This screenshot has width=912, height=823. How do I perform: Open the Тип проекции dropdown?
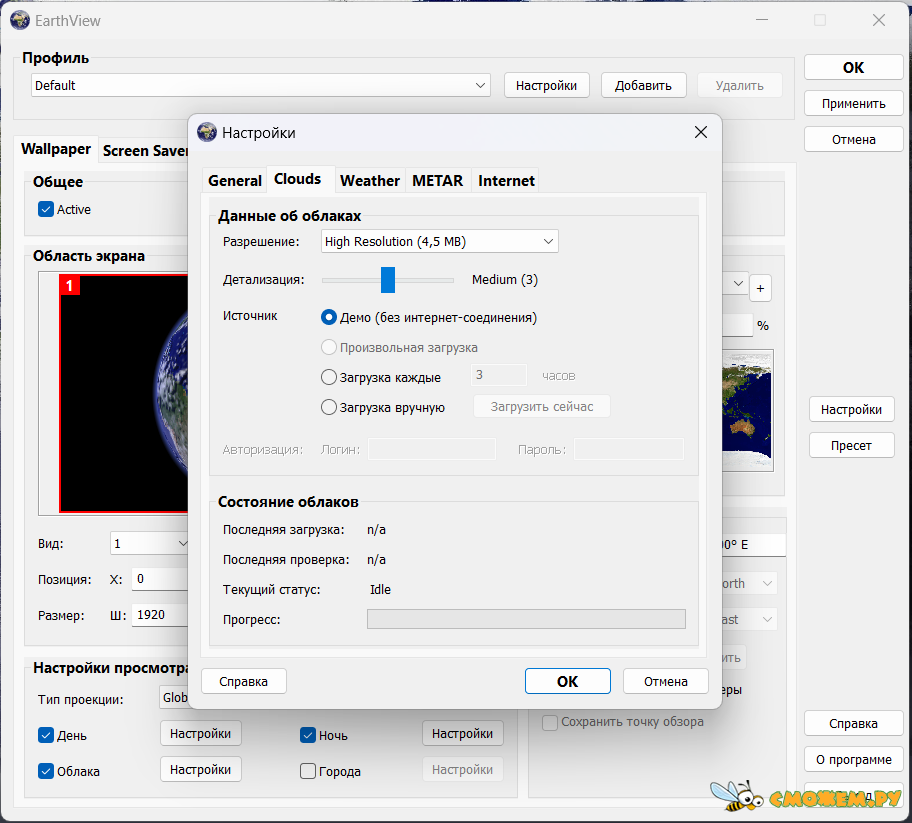click(x=174, y=697)
